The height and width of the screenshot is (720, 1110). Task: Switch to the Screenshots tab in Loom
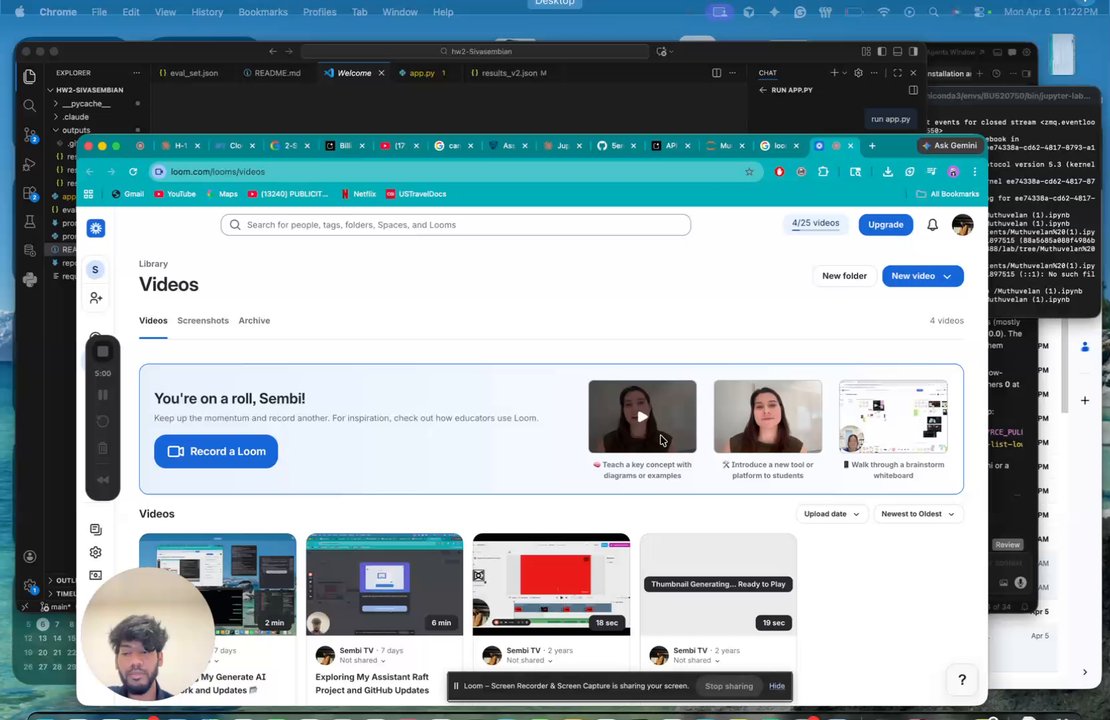pos(203,321)
